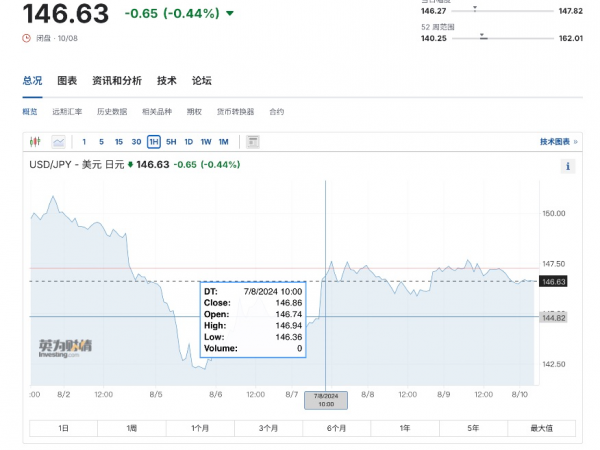Select the area chart type icon
This screenshot has height=450, width=600.
pos(59,142)
